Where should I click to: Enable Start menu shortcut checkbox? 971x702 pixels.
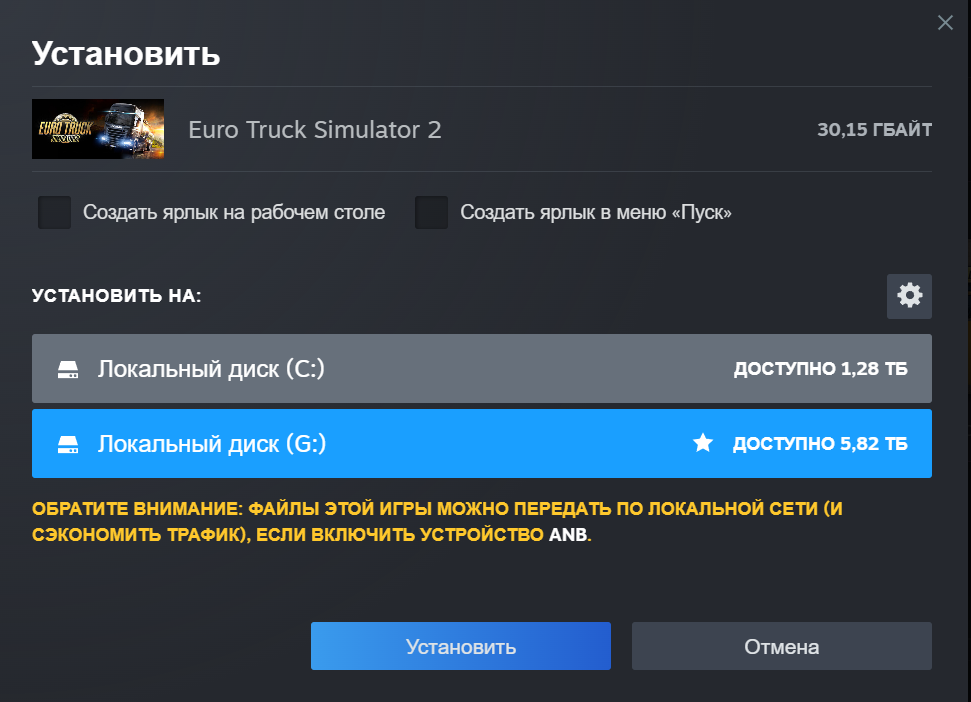pyautogui.click(x=431, y=213)
